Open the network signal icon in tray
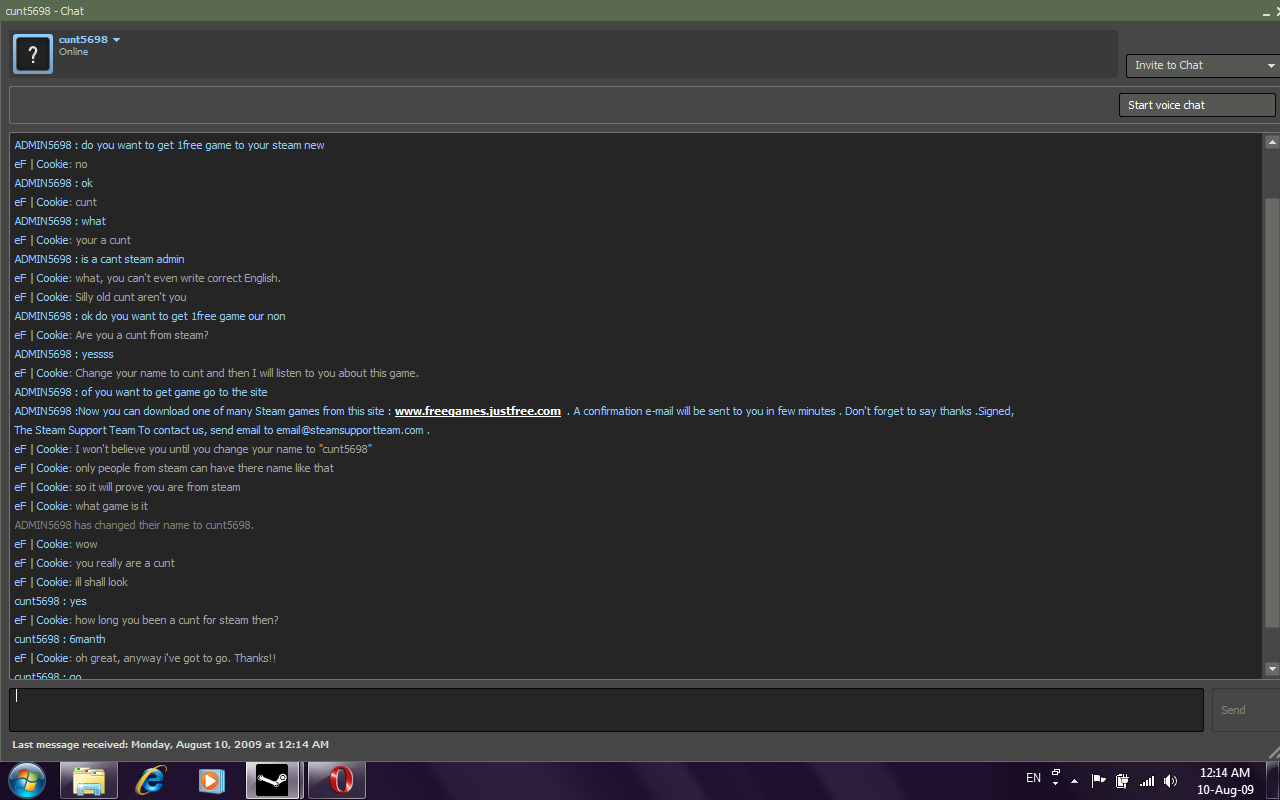Viewport: 1280px width, 800px height. point(1147,780)
